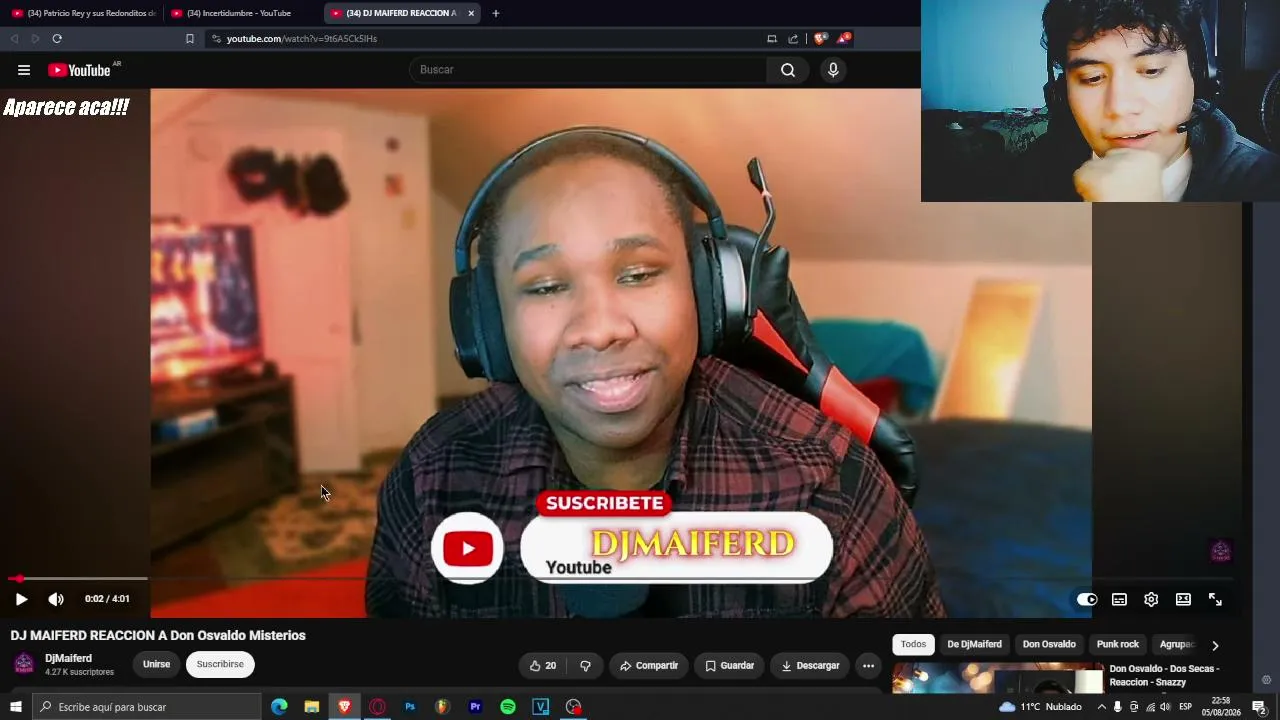Share the page from the address bar
The image size is (1280, 720).
[x=793, y=39]
